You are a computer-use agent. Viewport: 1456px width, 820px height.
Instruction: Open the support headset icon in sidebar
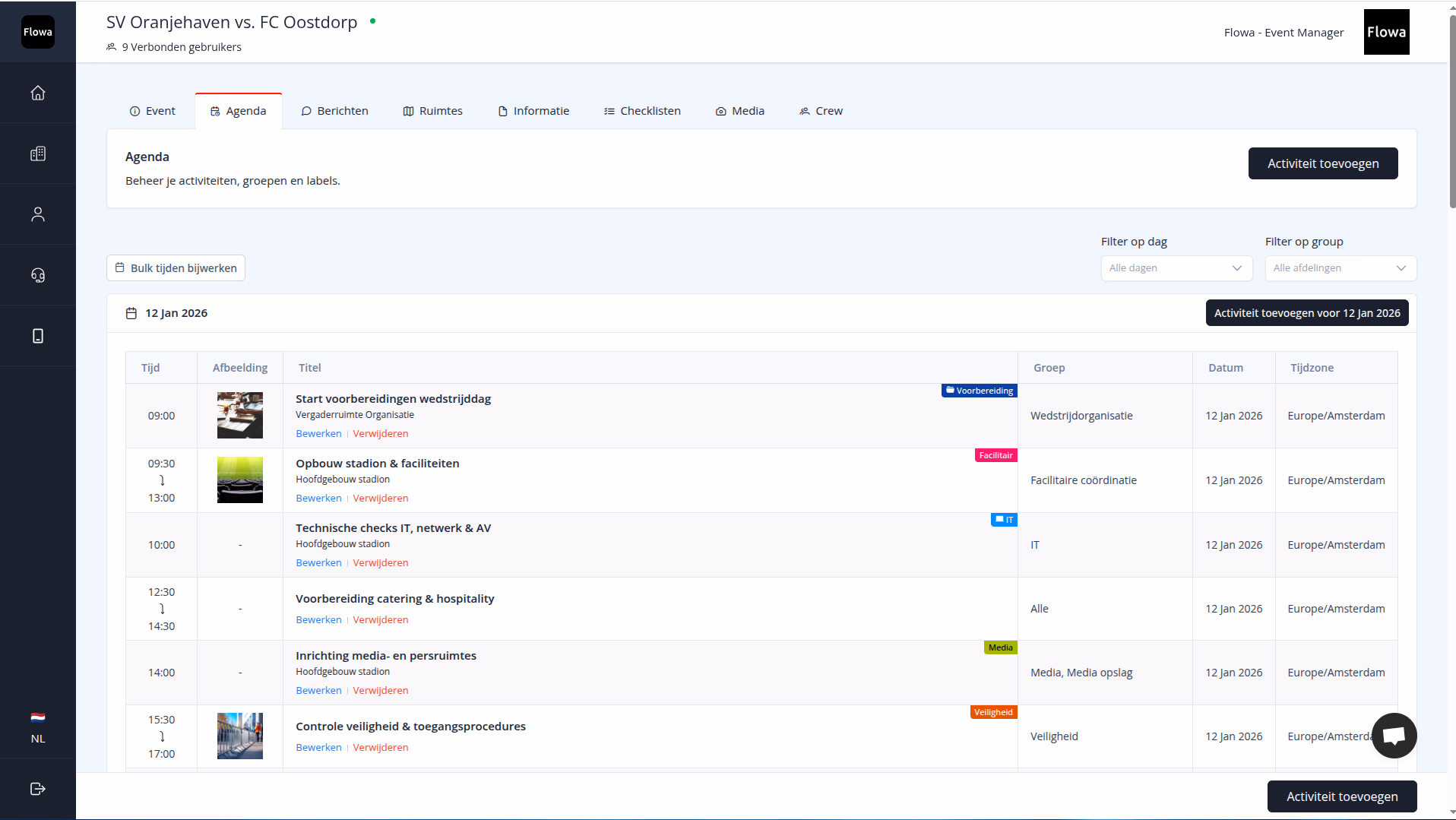38,275
